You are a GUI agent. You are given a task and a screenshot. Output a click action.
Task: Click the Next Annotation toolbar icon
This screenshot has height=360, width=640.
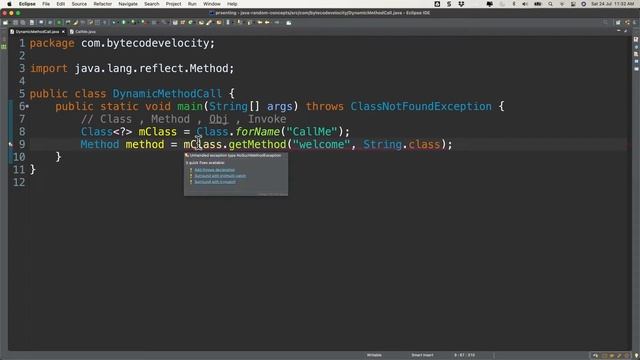[240, 22]
